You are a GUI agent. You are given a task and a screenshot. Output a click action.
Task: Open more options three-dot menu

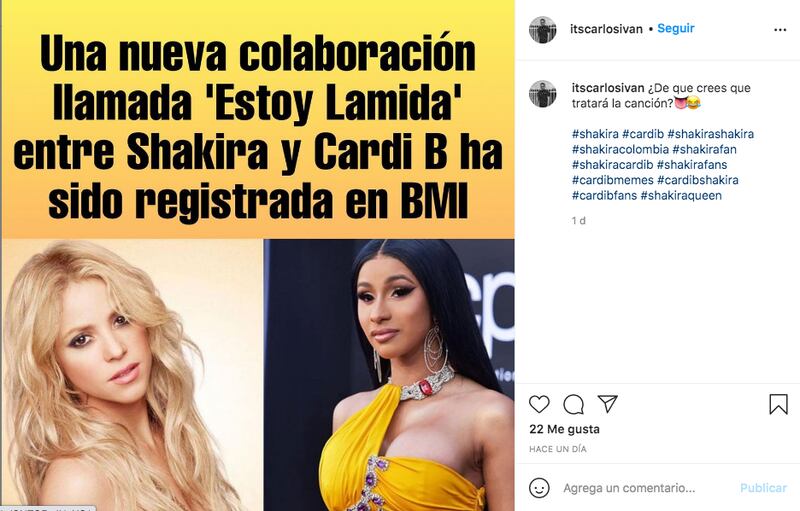click(780, 30)
